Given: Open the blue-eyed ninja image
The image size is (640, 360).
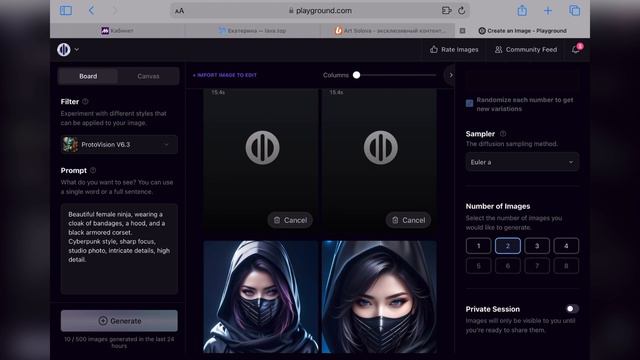Looking at the screenshot, I should 379,297.
